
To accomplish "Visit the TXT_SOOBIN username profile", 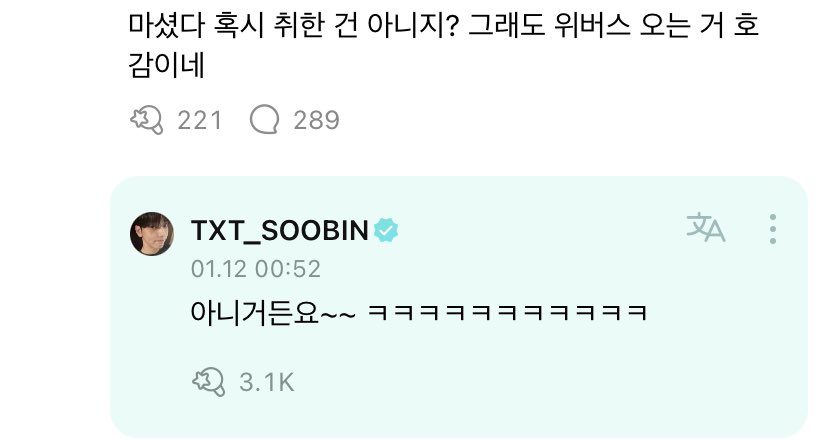I will point(280,231).
